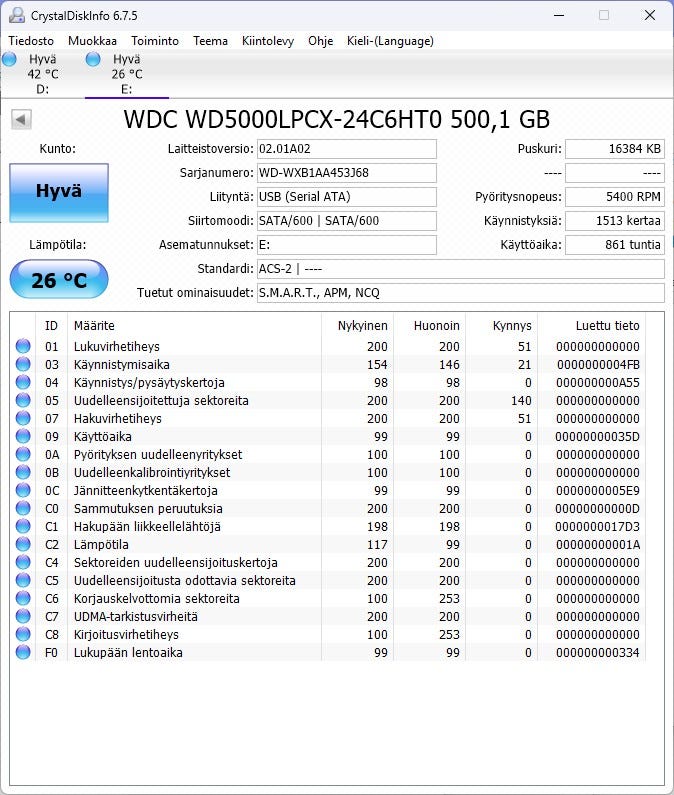Screen dimensions: 674x795
Task: Click the Sarjanumero field
Action: (346, 172)
